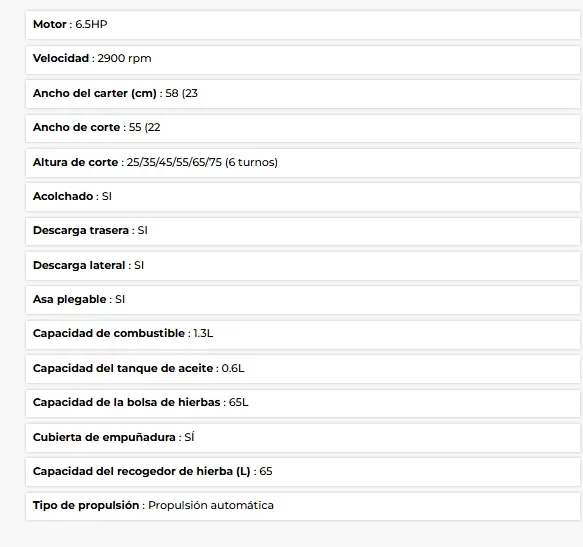Click the Tipo de propulsión row

tap(303, 506)
